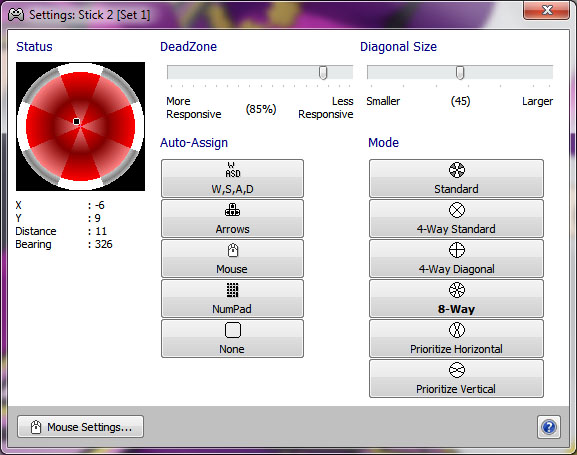The width and height of the screenshot is (577, 455).
Task: Click the black stick position marker
Action: [x=77, y=121]
